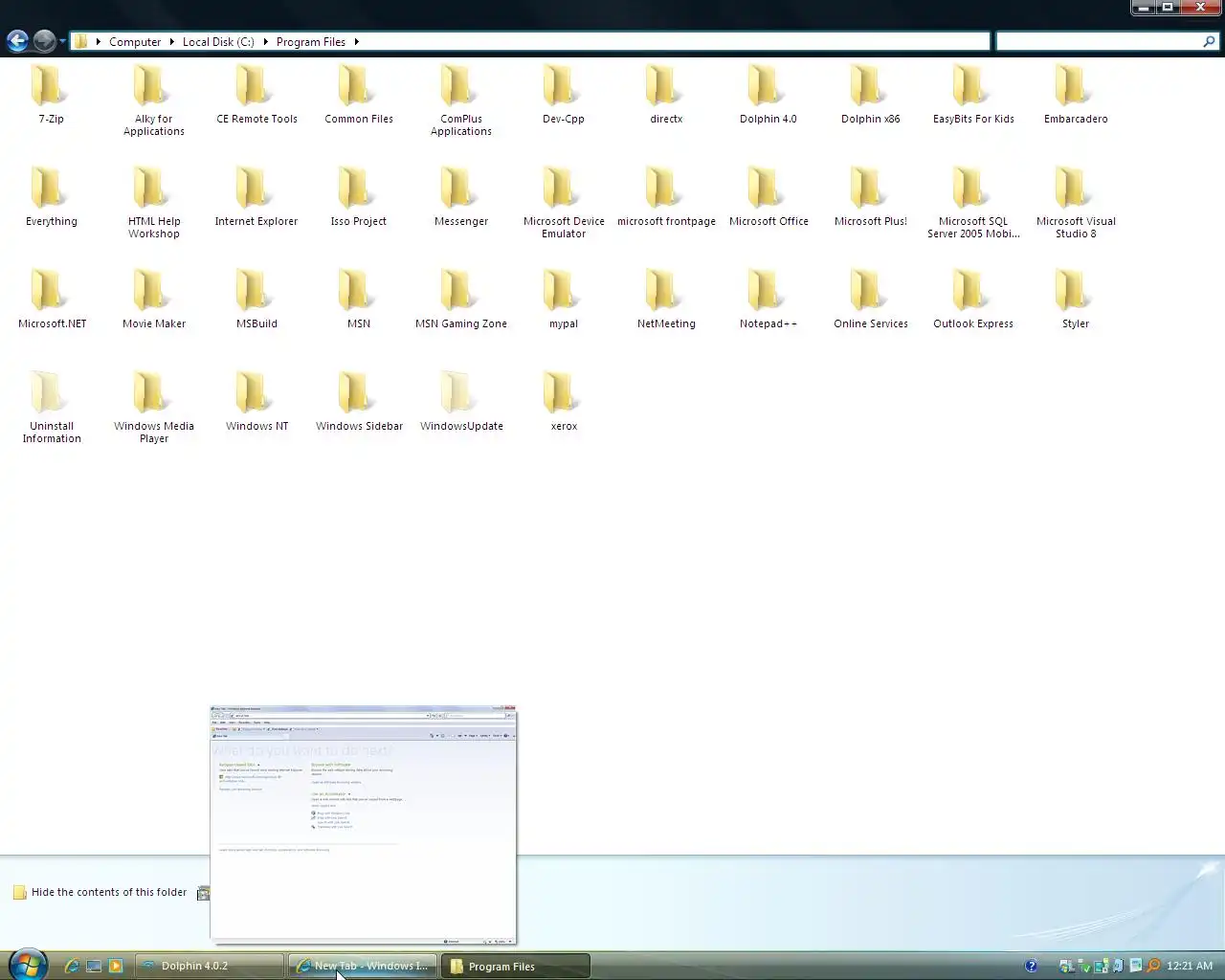
Task: Open the Embarcadero folder
Action: tap(1076, 94)
